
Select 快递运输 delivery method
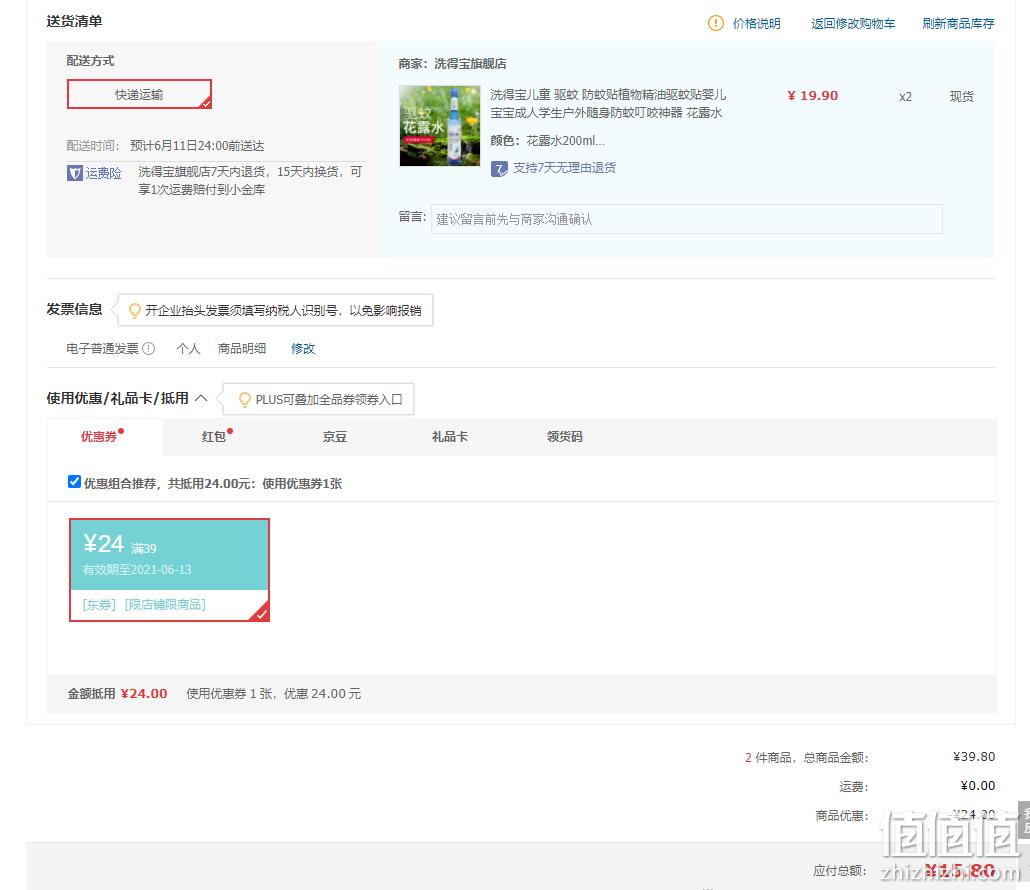tap(139, 94)
